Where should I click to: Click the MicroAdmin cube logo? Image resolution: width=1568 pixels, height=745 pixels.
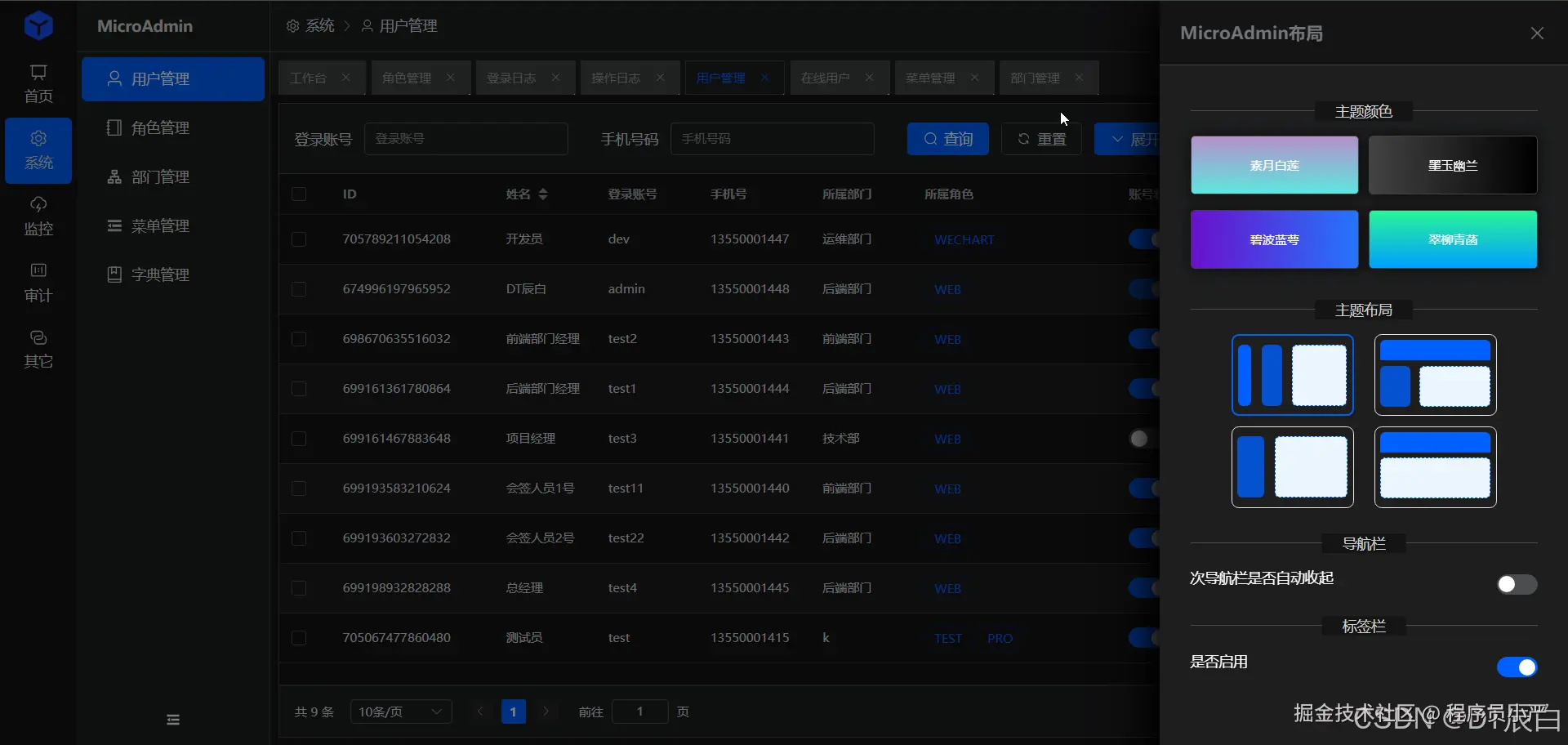(38, 25)
